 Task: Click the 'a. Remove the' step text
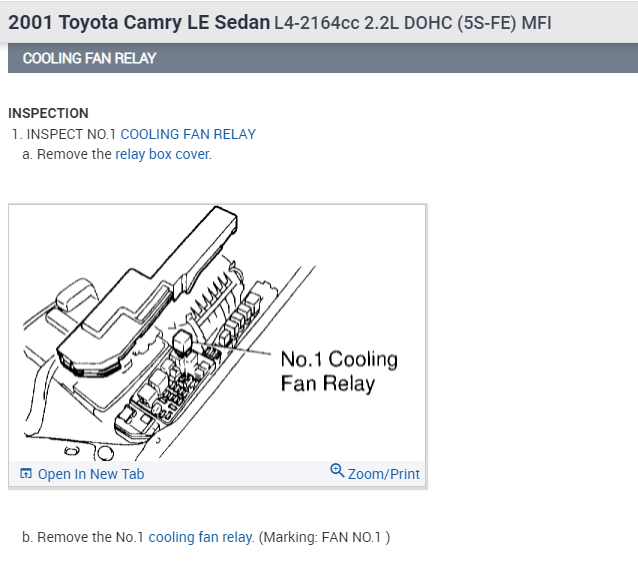[67, 154]
